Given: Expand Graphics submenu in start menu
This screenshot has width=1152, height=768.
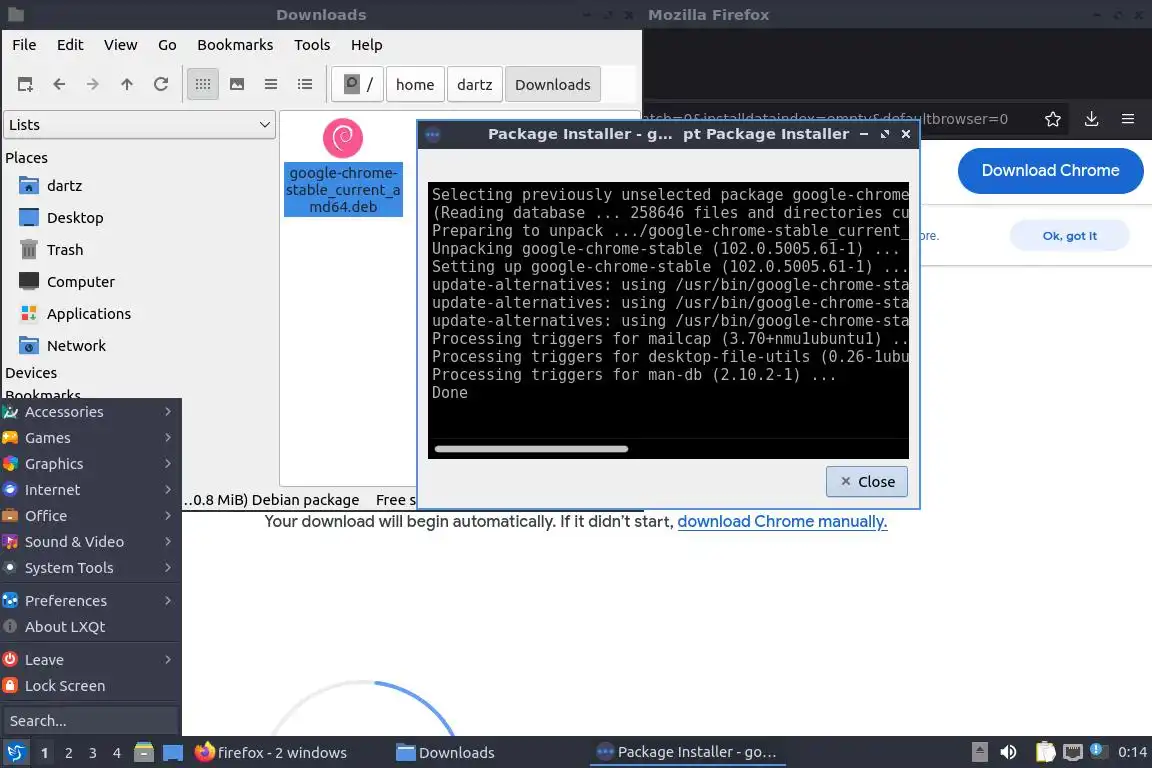Looking at the screenshot, I should click(x=90, y=464).
